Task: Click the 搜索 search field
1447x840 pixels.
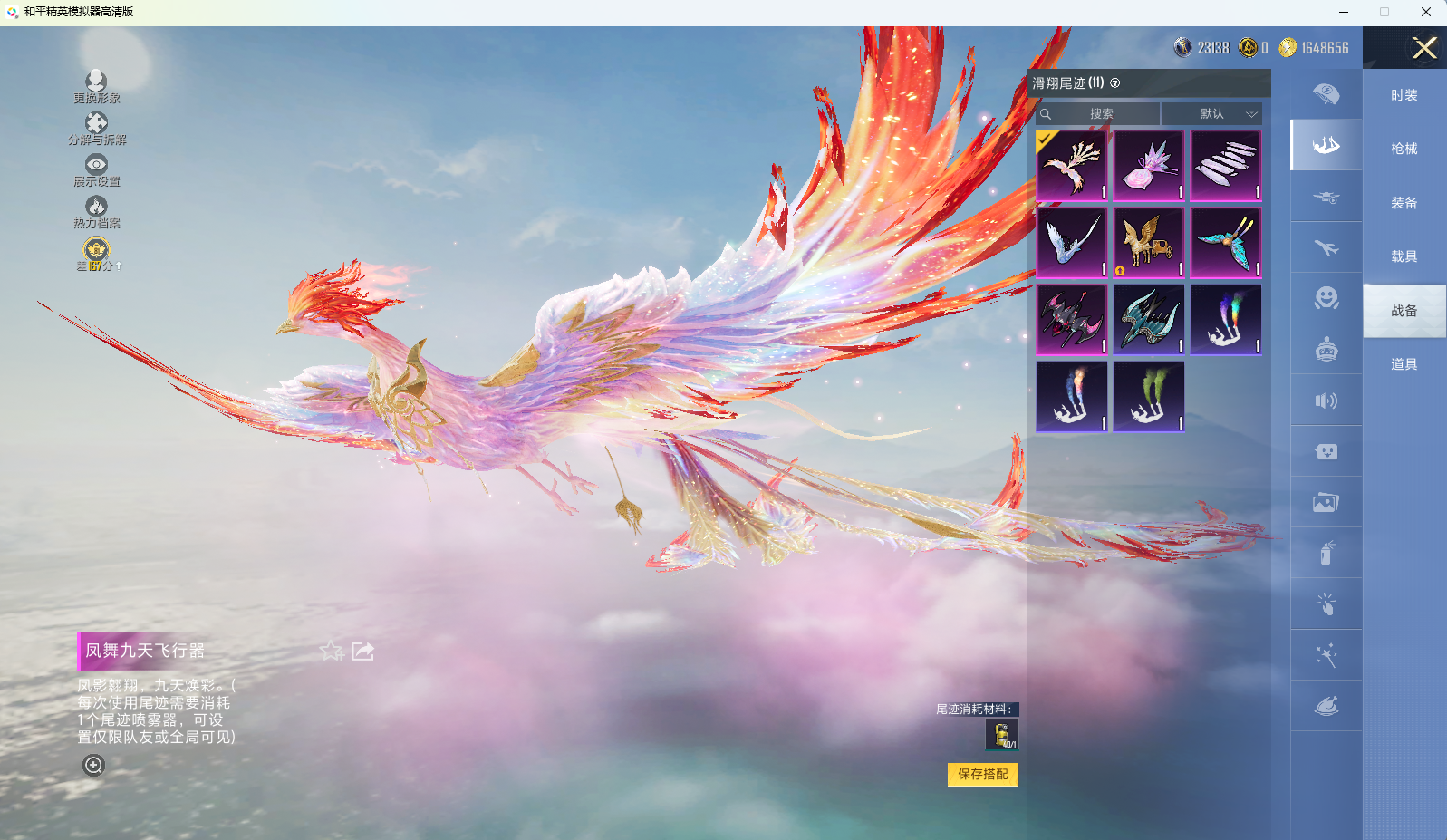Action: (1098, 114)
